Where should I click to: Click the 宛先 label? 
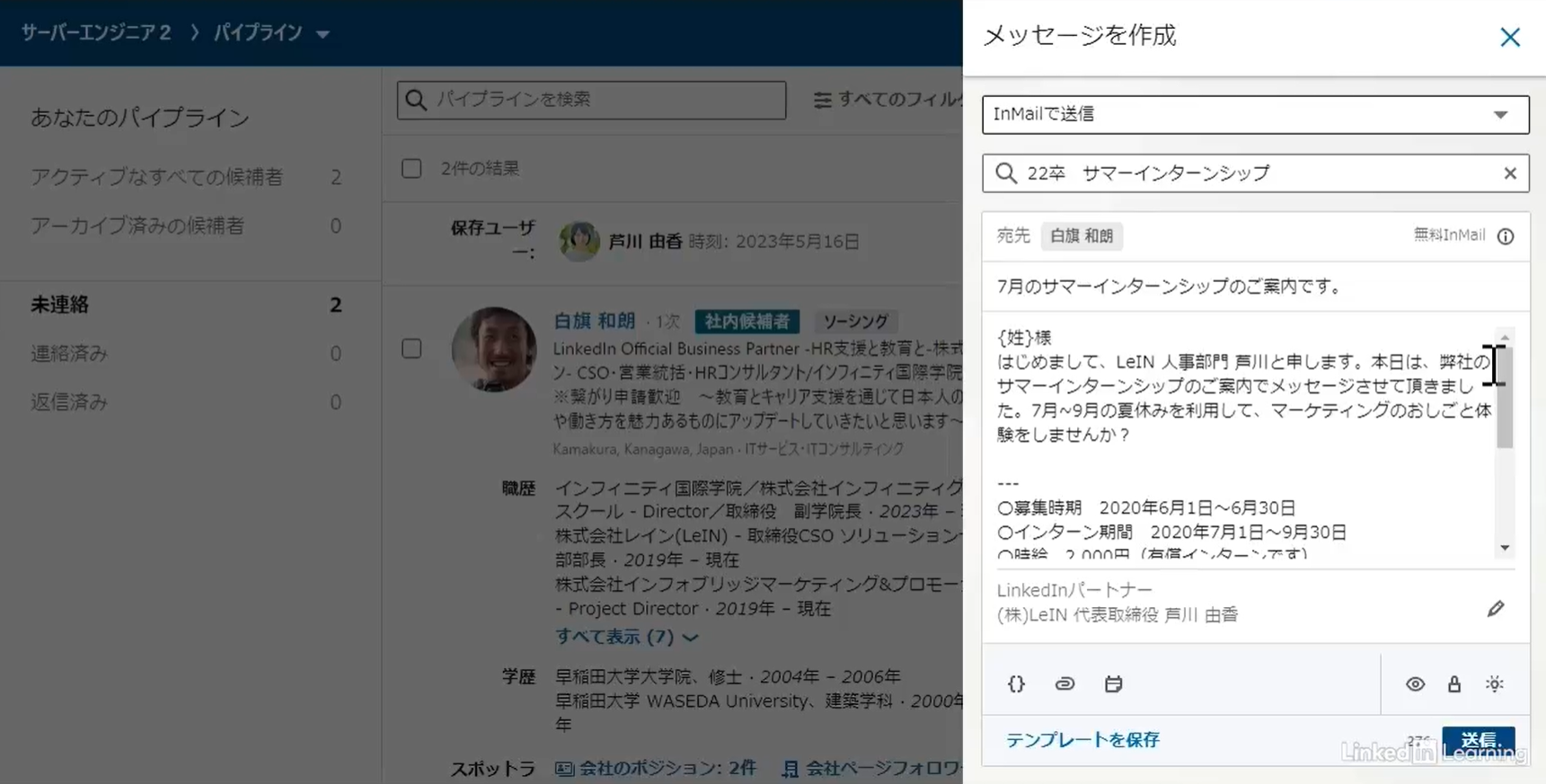(1012, 236)
